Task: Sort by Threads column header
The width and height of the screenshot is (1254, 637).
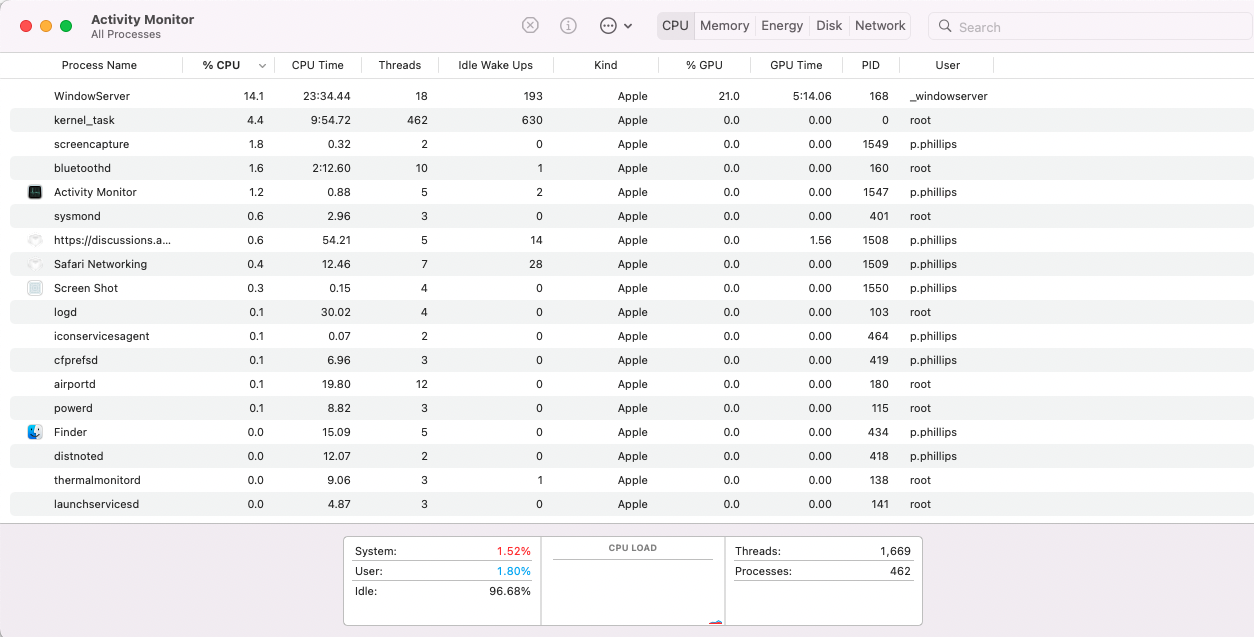Action: (400, 65)
